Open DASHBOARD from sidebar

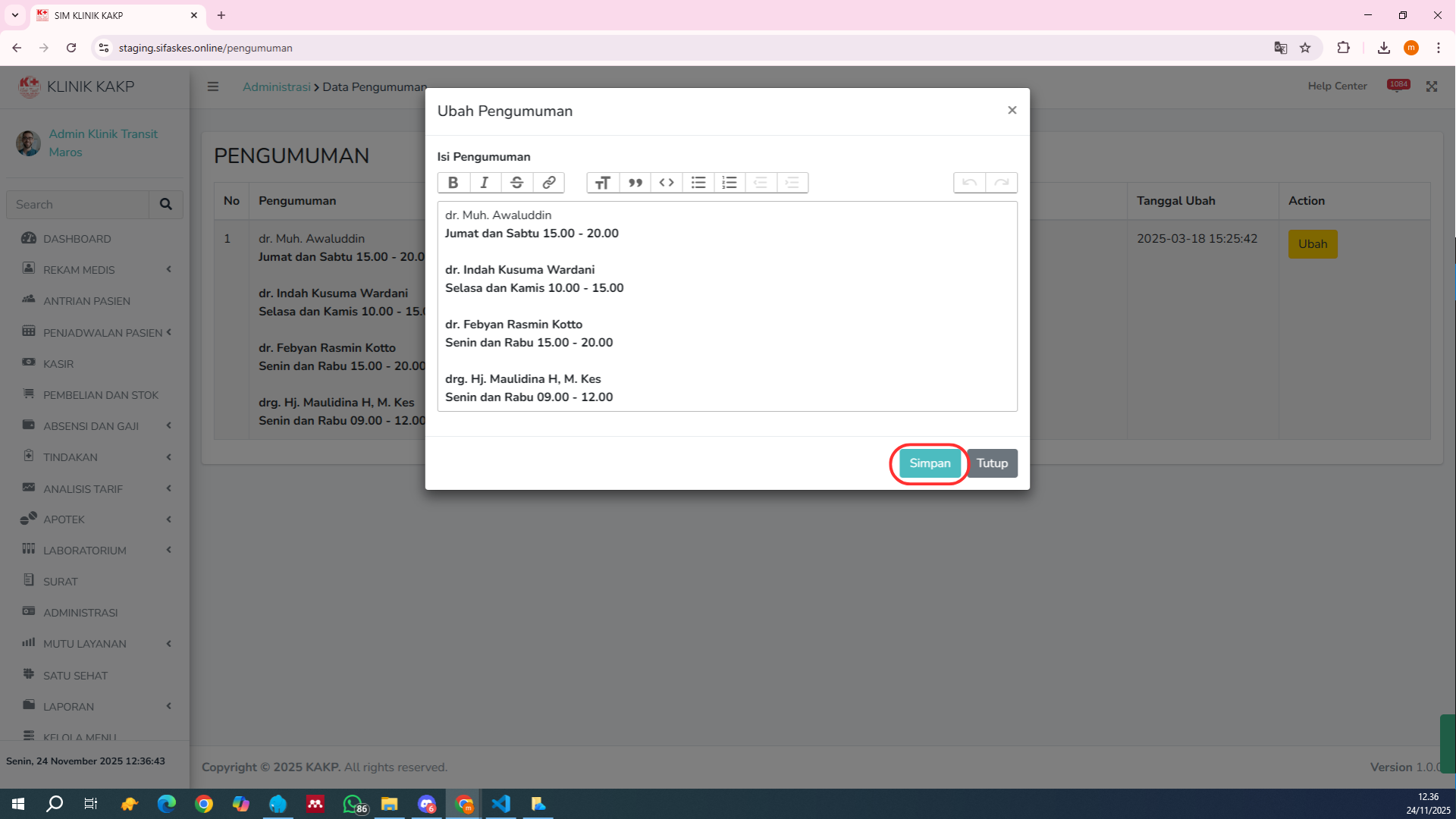pos(77,239)
